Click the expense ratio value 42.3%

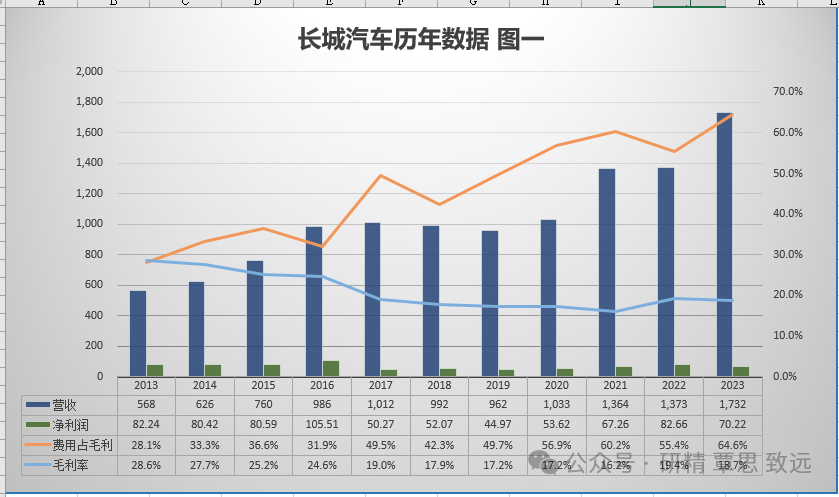pyautogui.click(x=439, y=445)
